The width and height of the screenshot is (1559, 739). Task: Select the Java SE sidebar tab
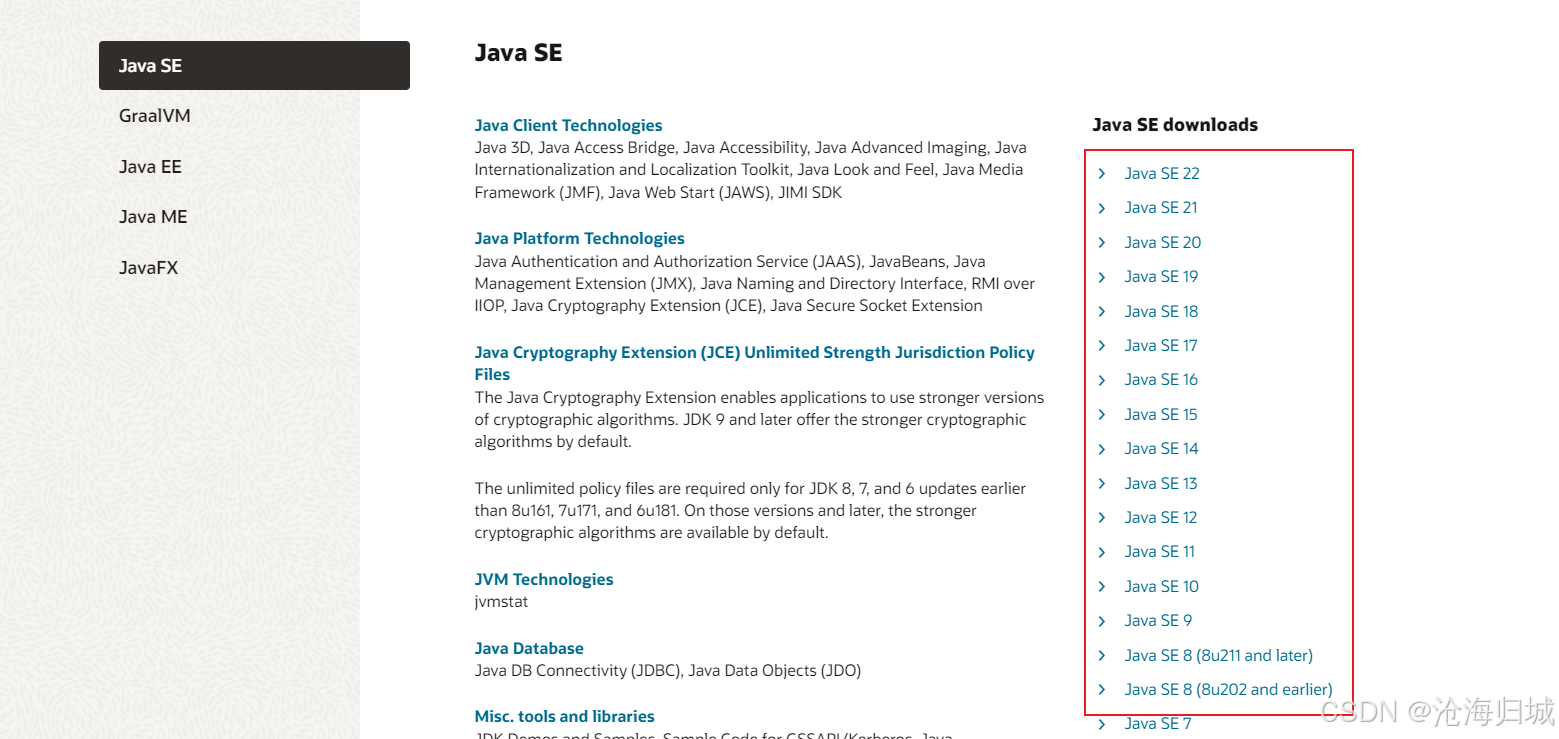coord(254,66)
